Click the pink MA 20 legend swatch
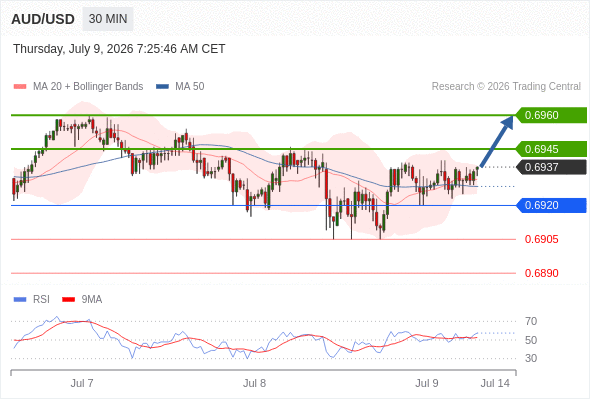The width and height of the screenshot is (590, 400). click(x=20, y=87)
